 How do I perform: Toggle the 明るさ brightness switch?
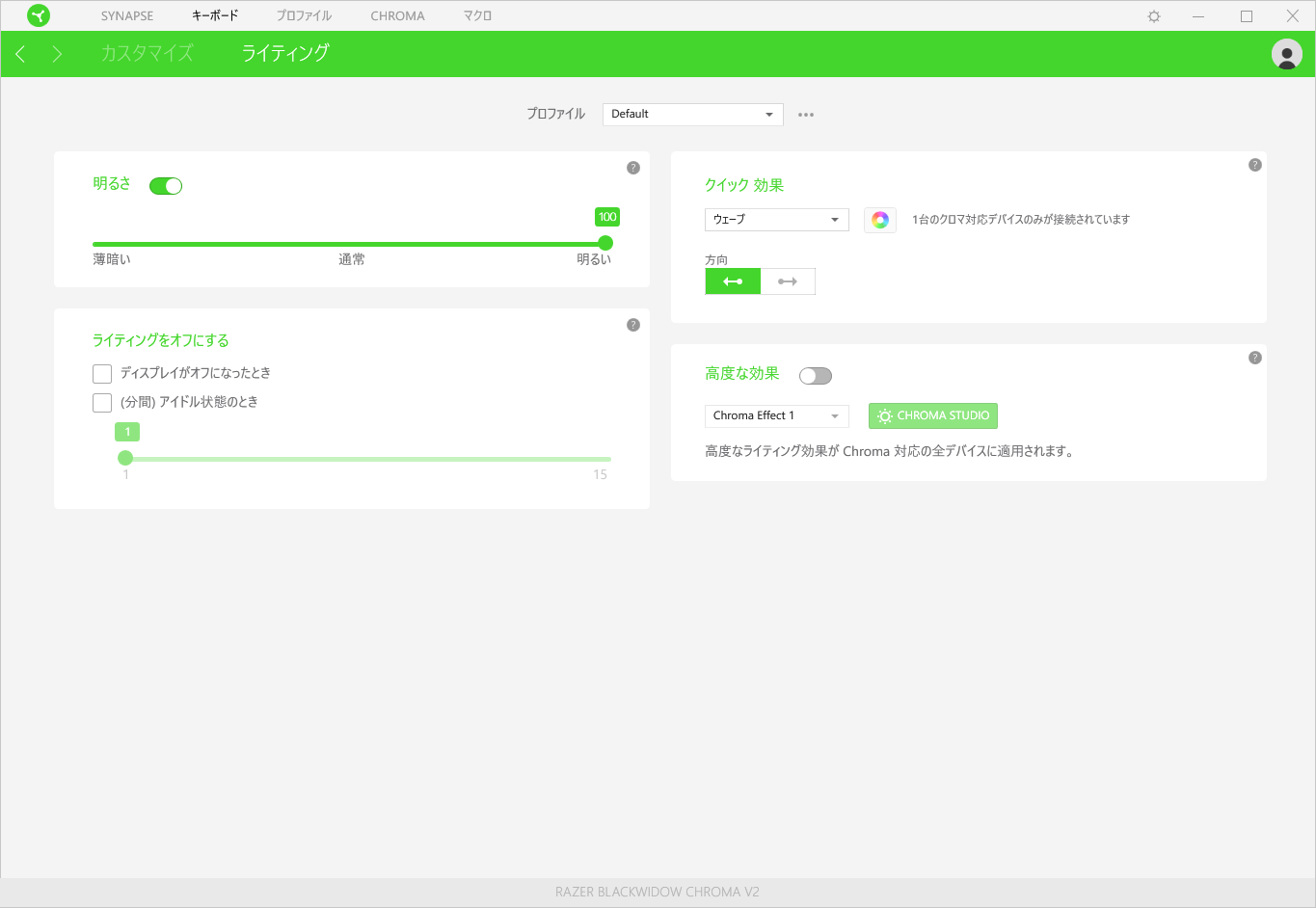point(166,186)
